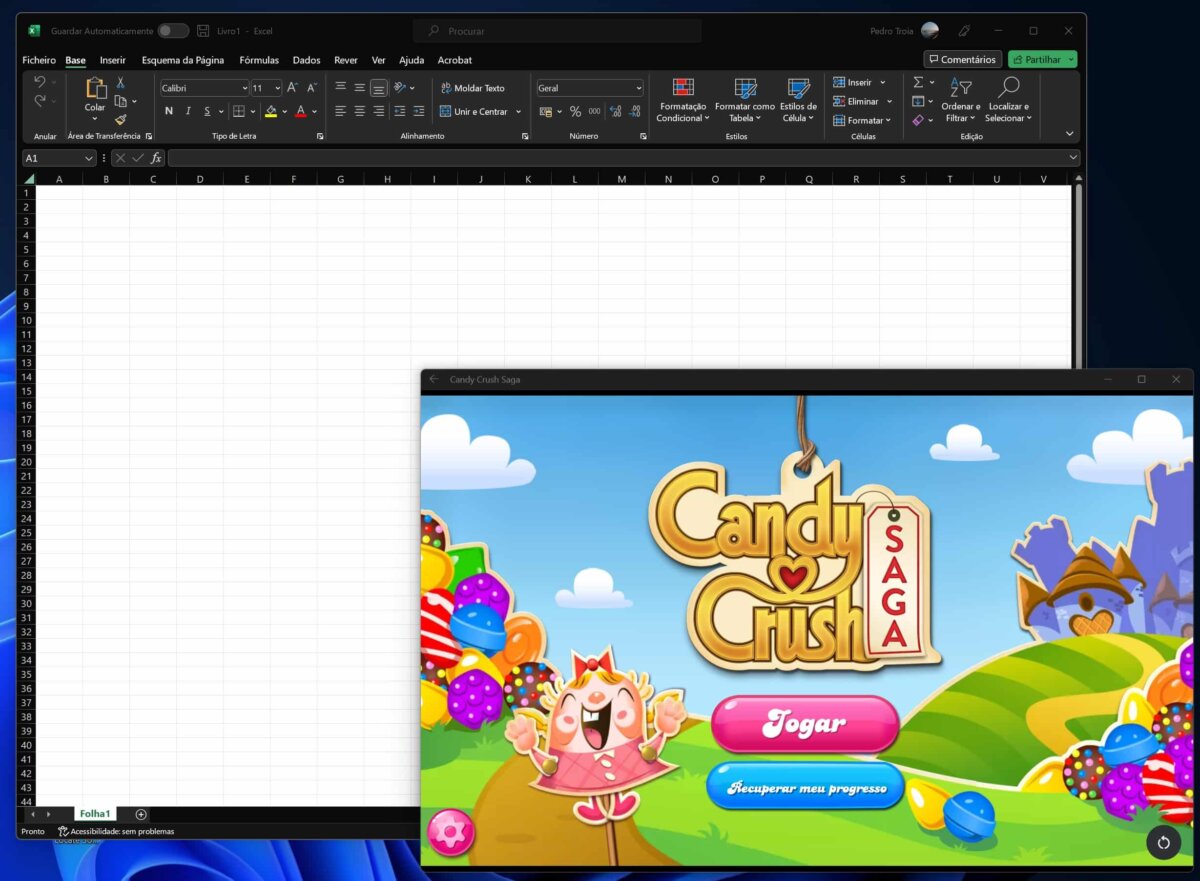
Task: Click the Procurar search box in Excel
Action: point(557,31)
